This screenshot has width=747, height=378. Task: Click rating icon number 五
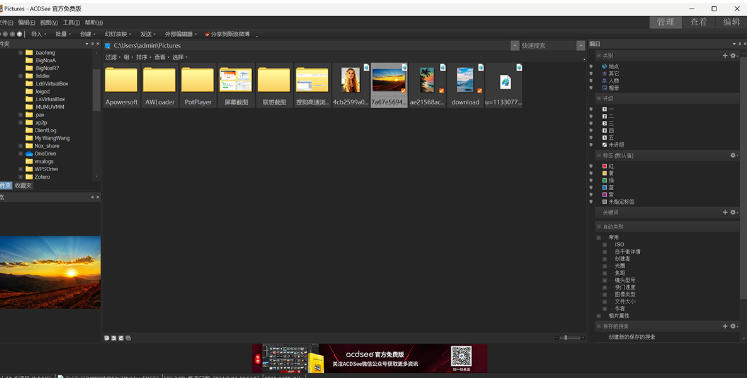point(605,137)
